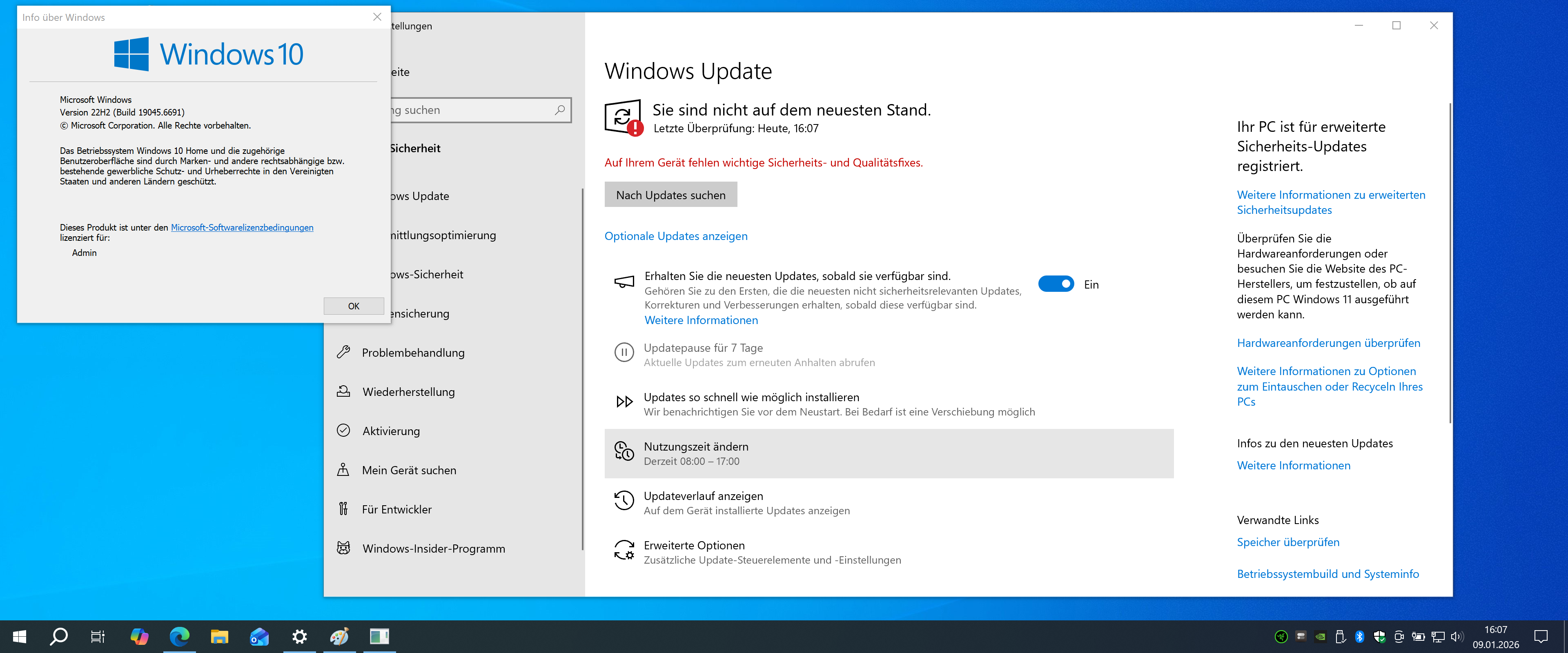
Task: Click the Updatepause pause icon
Action: click(624, 352)
